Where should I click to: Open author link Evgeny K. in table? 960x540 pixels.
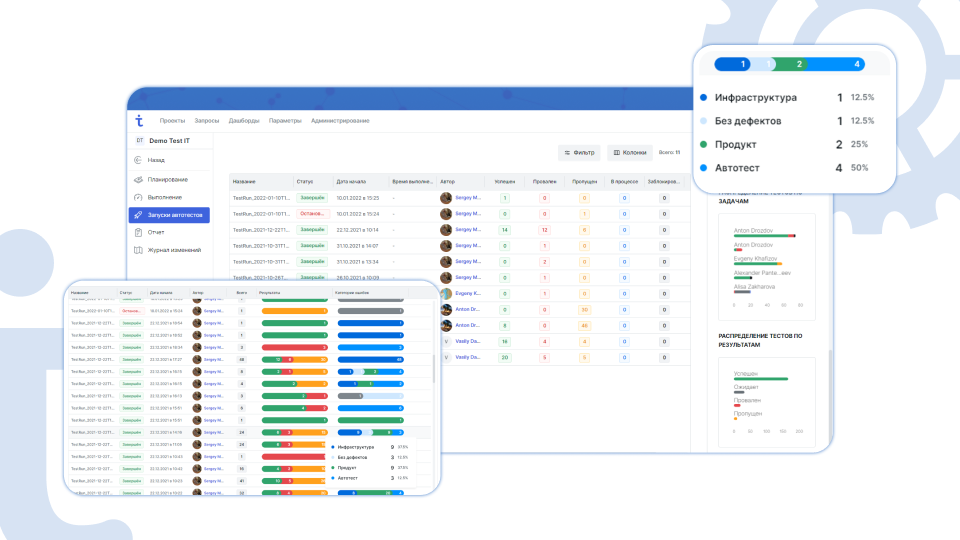(x=468, y=293)
